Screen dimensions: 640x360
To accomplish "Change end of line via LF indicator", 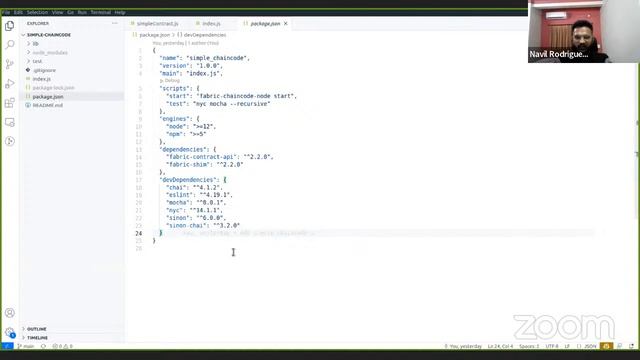I will pyautogui.click(x=567, y=346).
